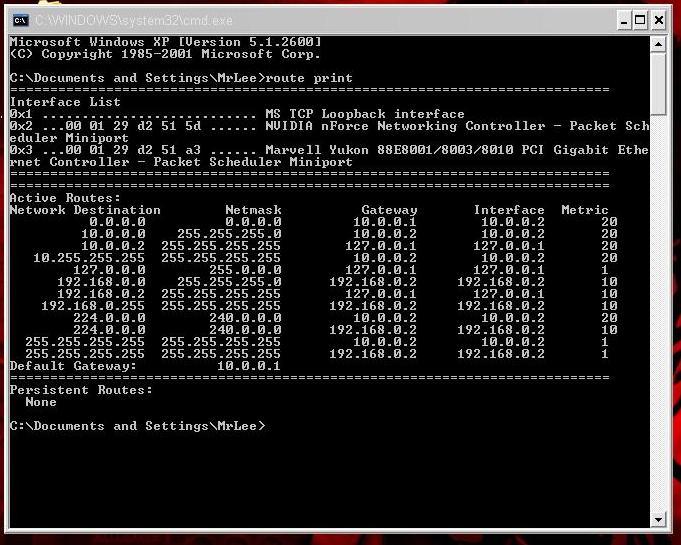Click the 'Interface List' heading
The width and height of the screenshot is (681, 545).
(x=65, y=102)
